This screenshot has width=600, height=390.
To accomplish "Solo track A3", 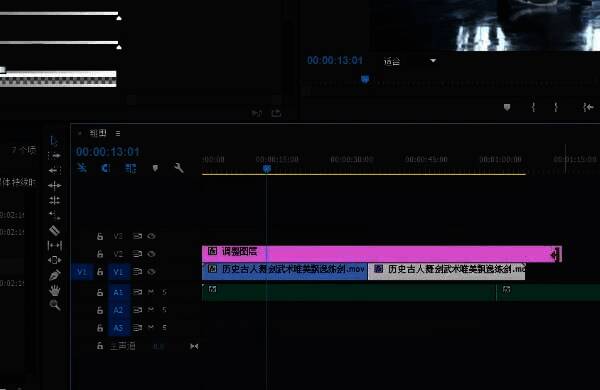I will [x=164, y=328].
